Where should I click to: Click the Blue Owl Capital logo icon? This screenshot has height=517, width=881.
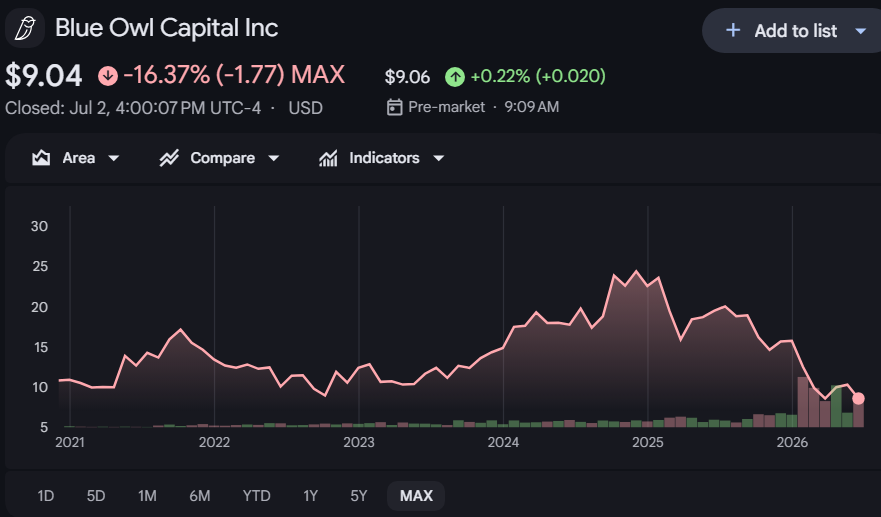25,28
